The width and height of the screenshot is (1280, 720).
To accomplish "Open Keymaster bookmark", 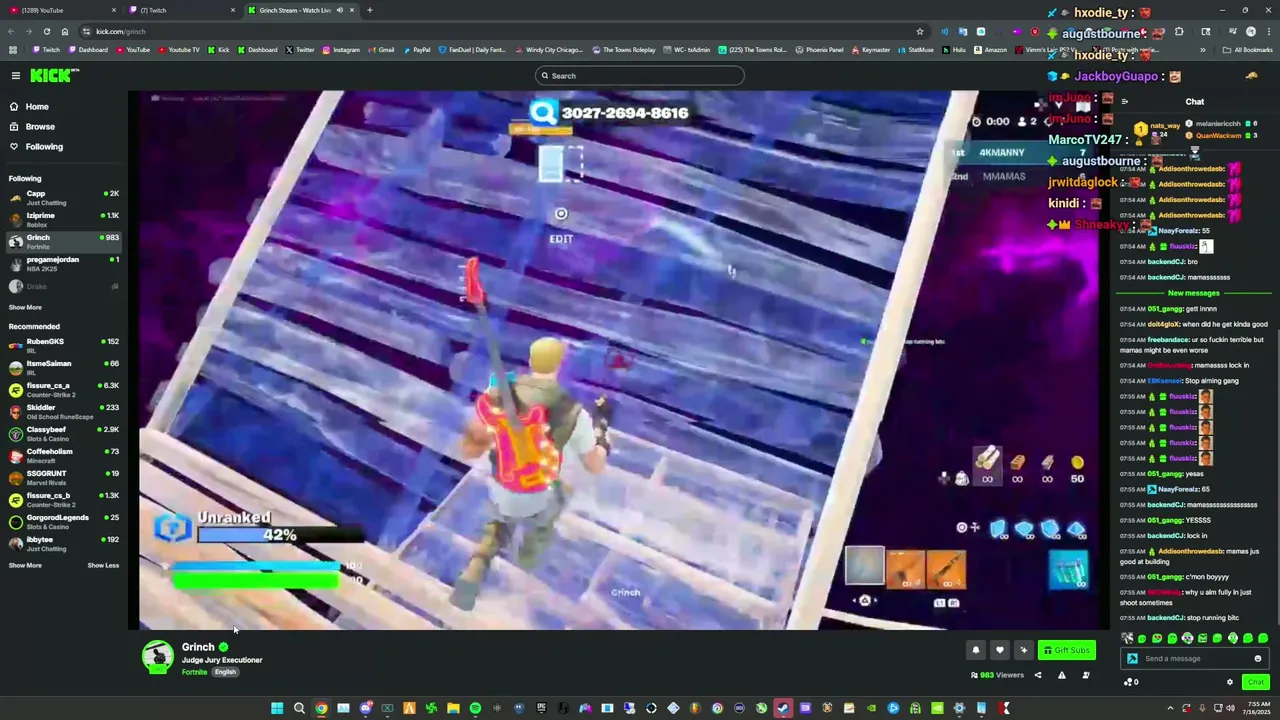I will point(871,50).
